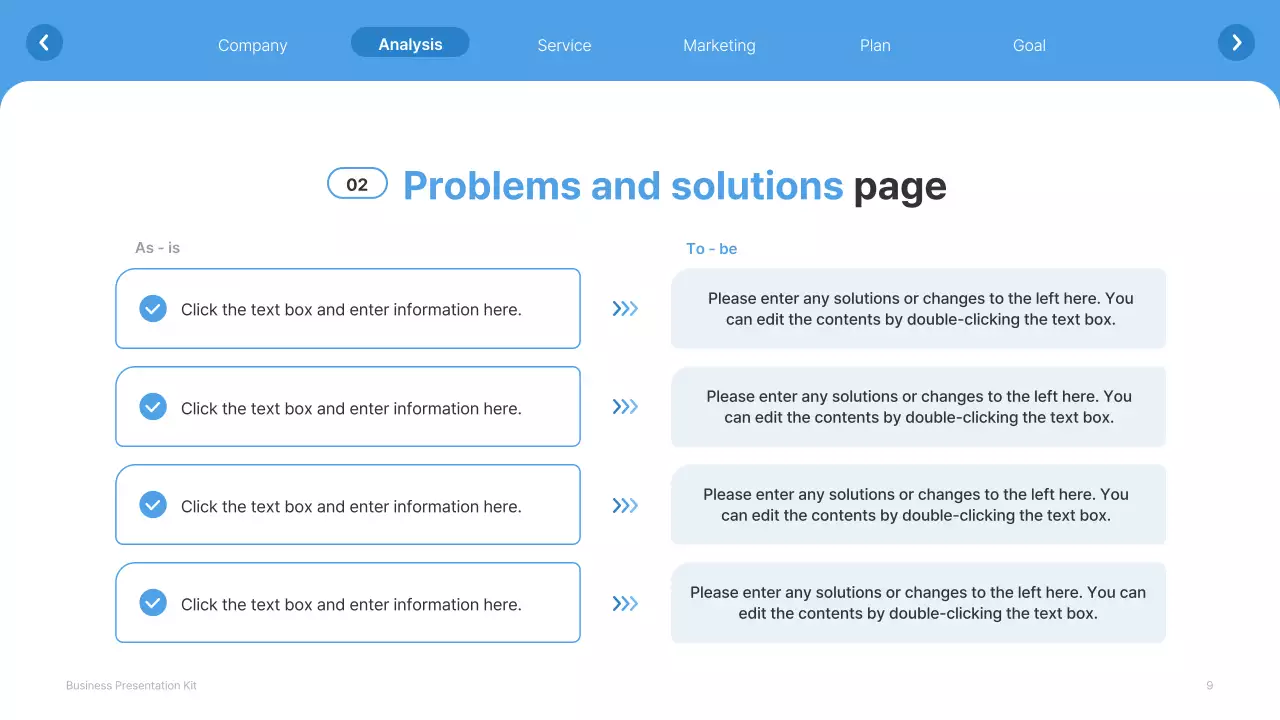Click the chevron arrows on the third row
The image size is (1280, 720).
pos(625,505)
